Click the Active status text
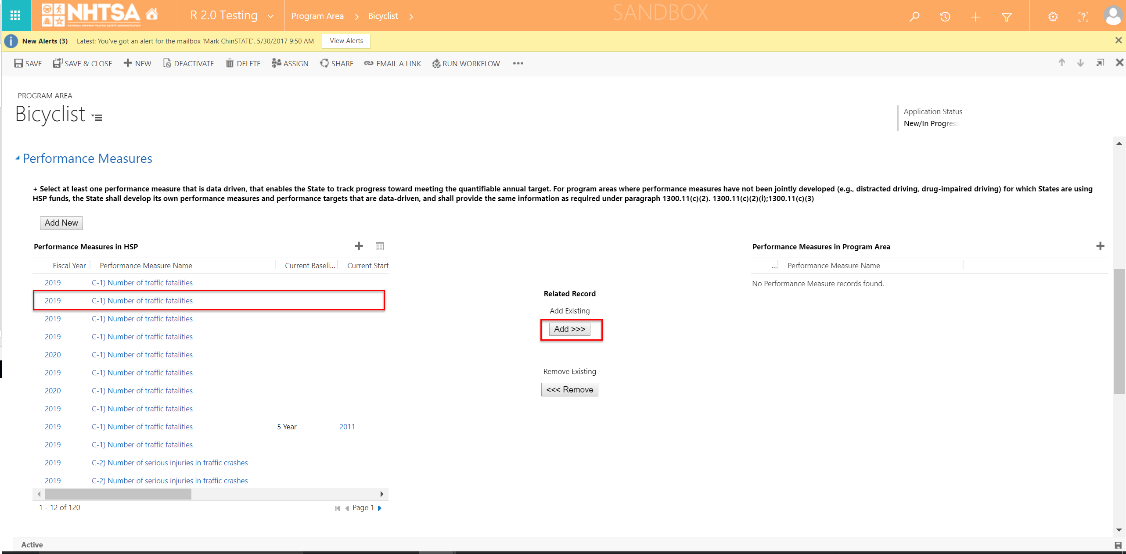Viewport: 1126px width, 554px height. click(x=32, y=545)
